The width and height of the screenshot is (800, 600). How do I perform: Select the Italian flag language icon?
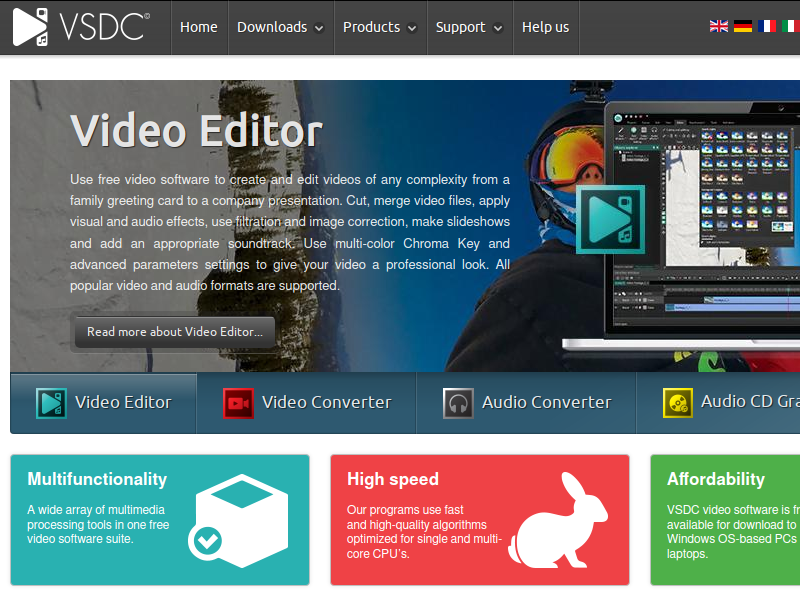(x=791, y=26)
